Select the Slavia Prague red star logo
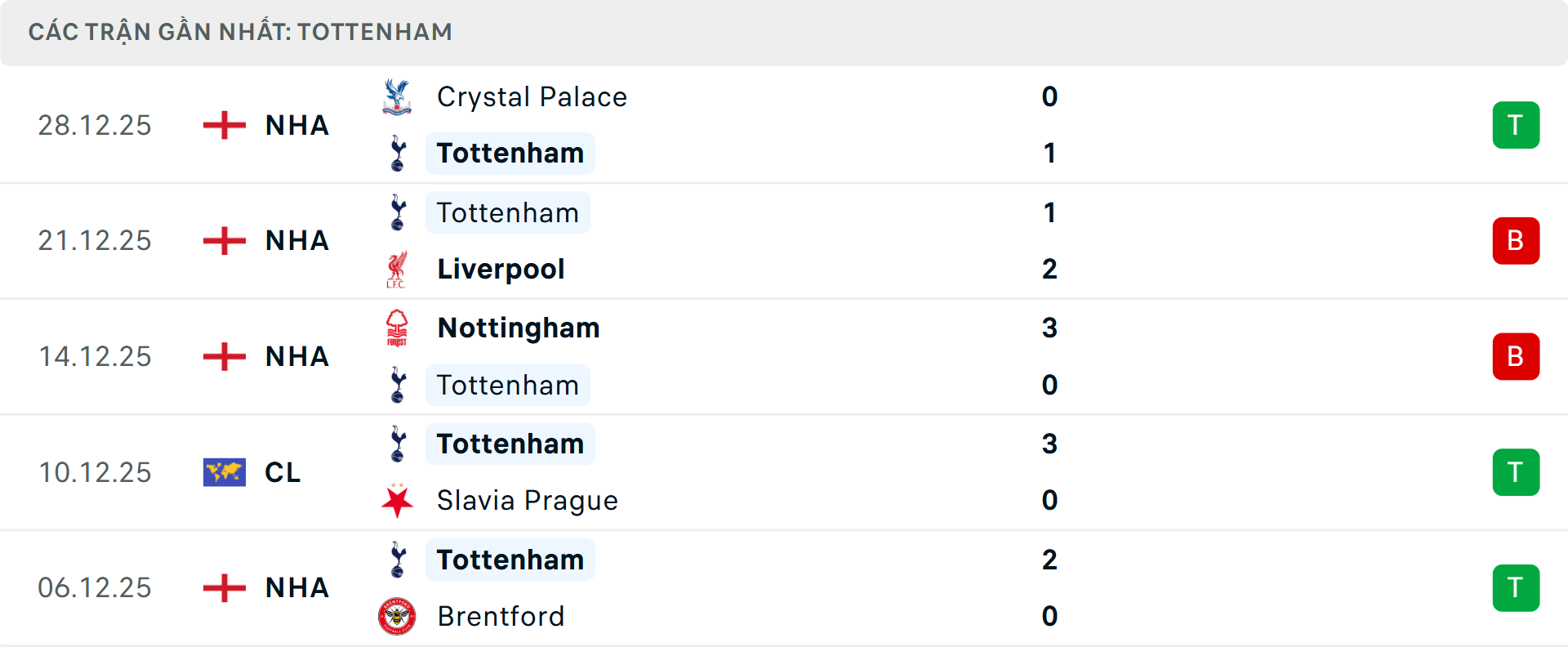This screenshot has width=1568, height=647. coord(398,501)
